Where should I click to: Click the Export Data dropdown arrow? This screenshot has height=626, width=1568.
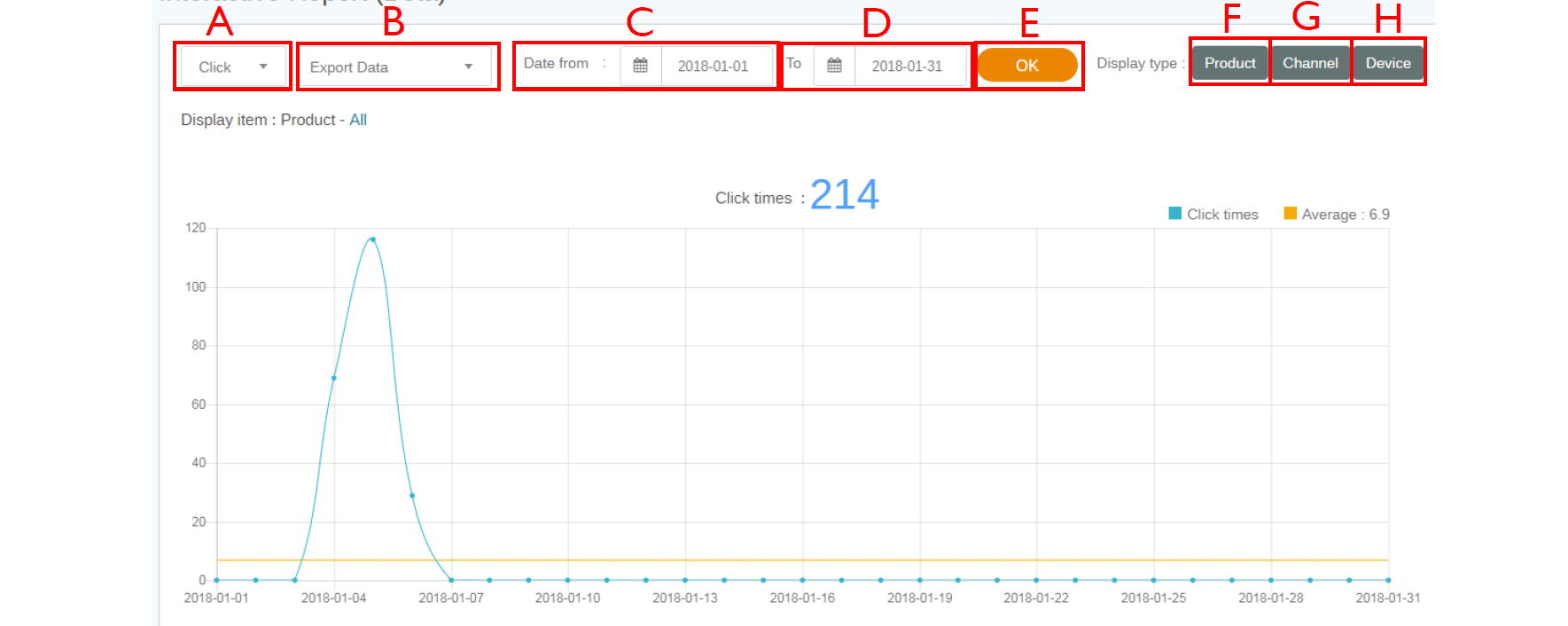(468, 67)
